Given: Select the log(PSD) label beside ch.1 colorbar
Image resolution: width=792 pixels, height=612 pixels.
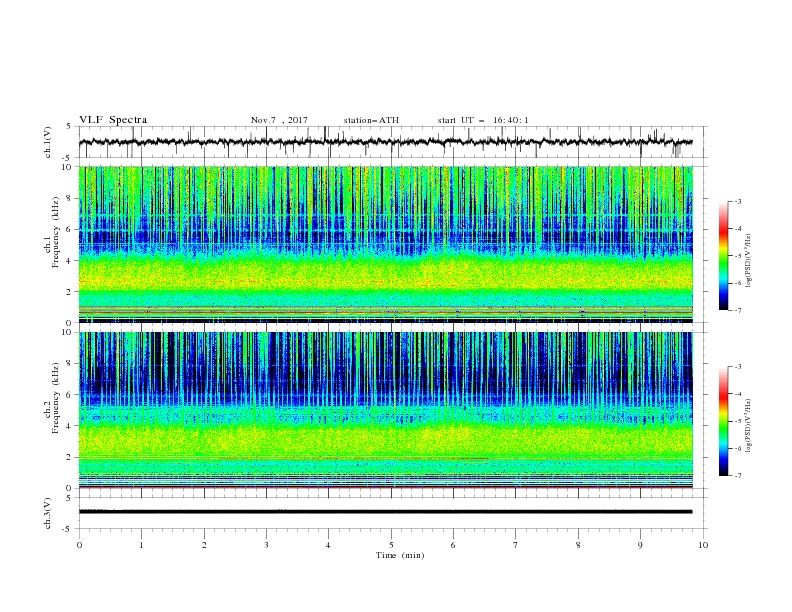Looking at the screenshot, I should click(748, 261).
